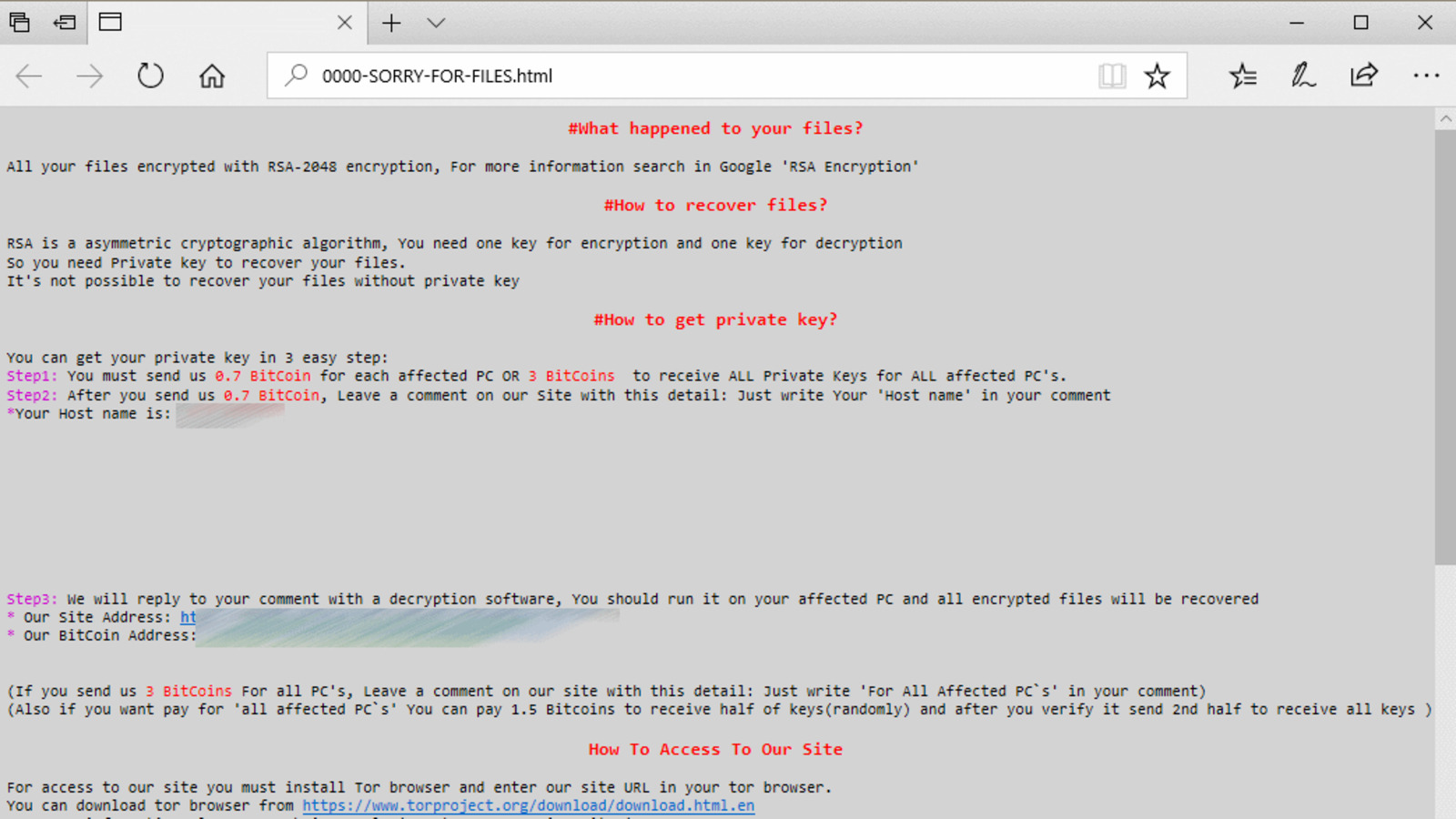The image size is (1456, 819).
Task: Click the torproject.org download link
Action: pos(528,805)
